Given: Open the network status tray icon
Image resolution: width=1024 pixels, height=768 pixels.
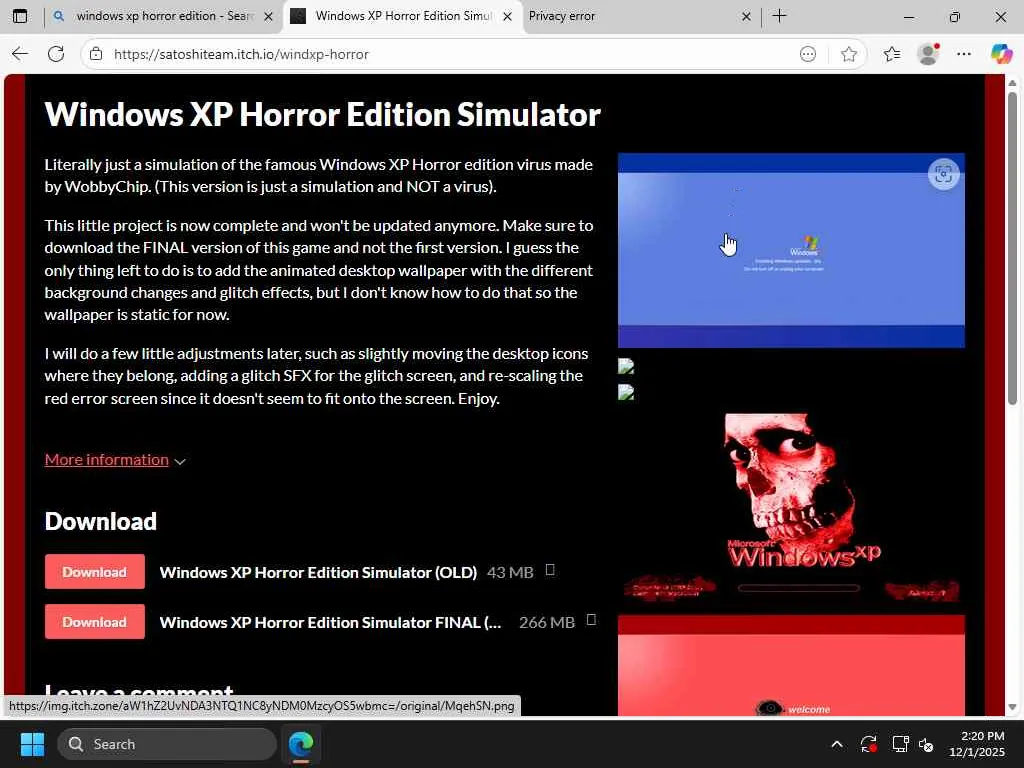Looking at the screenshot, I should (x=901, y=744).
